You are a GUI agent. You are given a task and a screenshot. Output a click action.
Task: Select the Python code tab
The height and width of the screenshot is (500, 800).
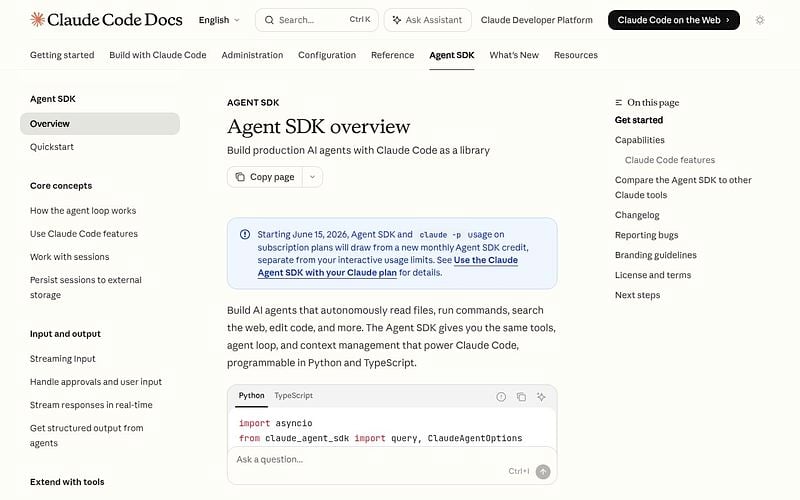[252, 395]
